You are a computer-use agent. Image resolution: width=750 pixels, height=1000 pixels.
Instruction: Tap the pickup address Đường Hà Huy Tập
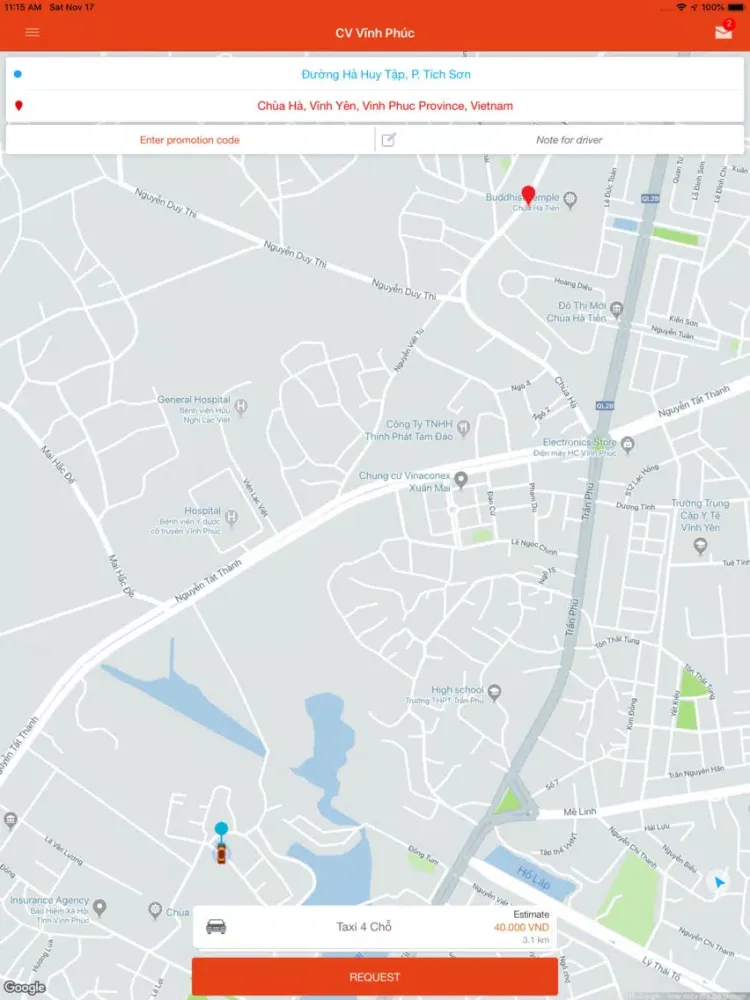coord(386,74)
